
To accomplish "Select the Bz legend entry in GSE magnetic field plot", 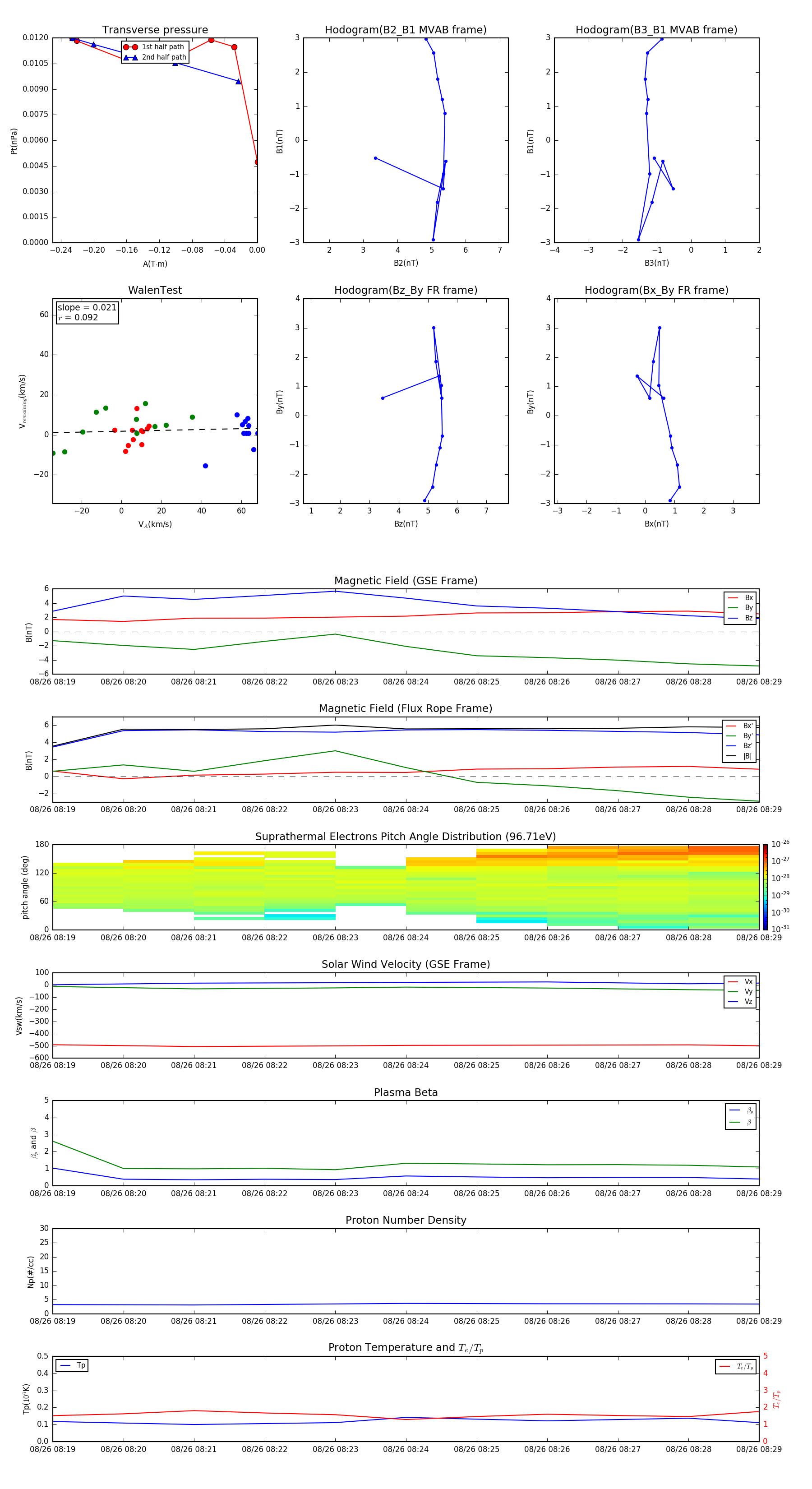I will coord(740,618).
